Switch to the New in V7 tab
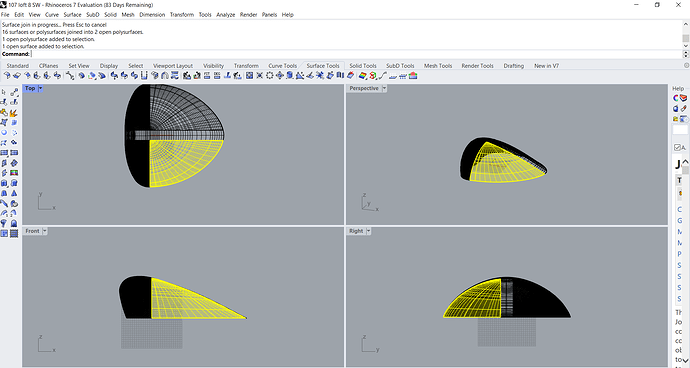 click(x=547, y=66)
